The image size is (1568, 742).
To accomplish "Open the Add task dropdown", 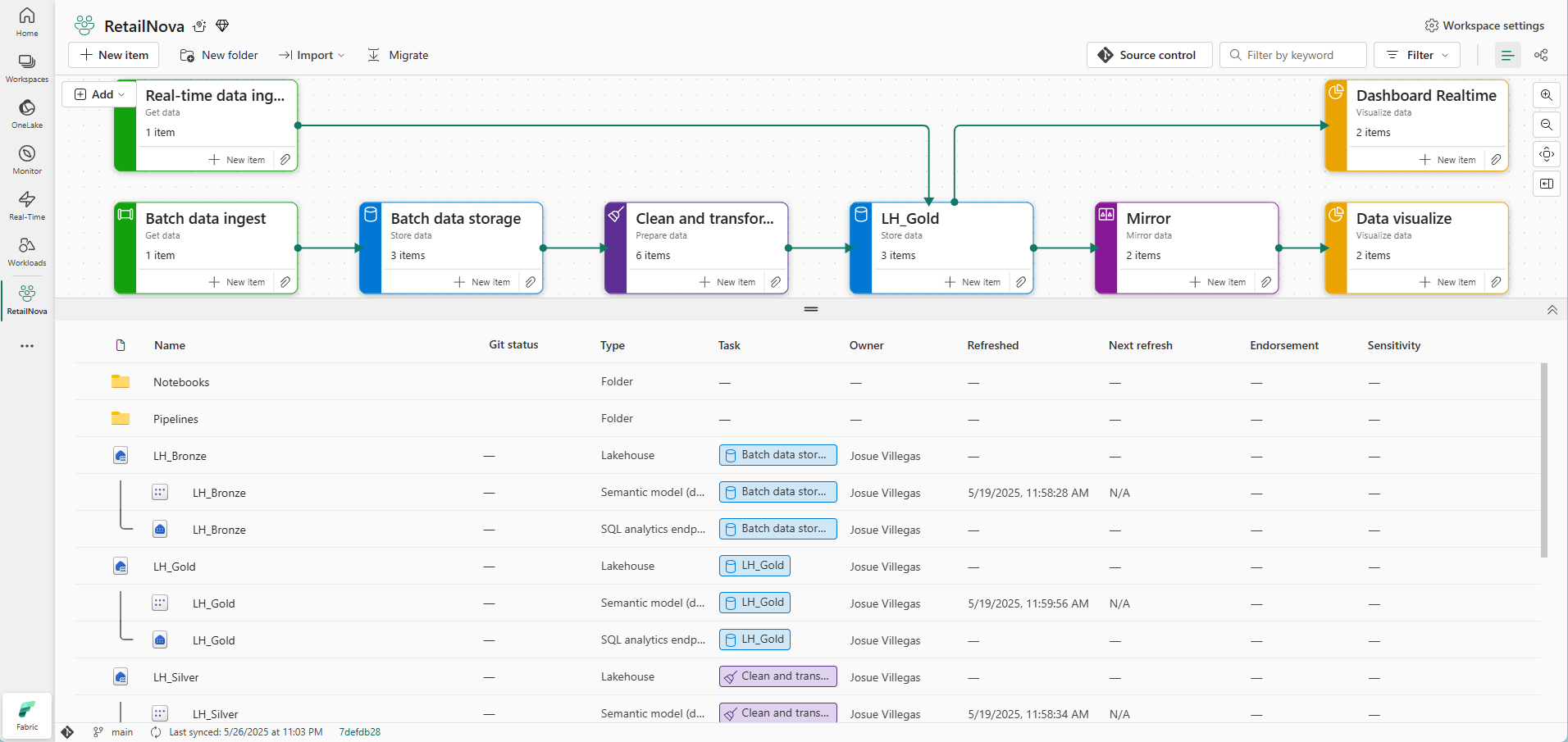I will [99, 94].
